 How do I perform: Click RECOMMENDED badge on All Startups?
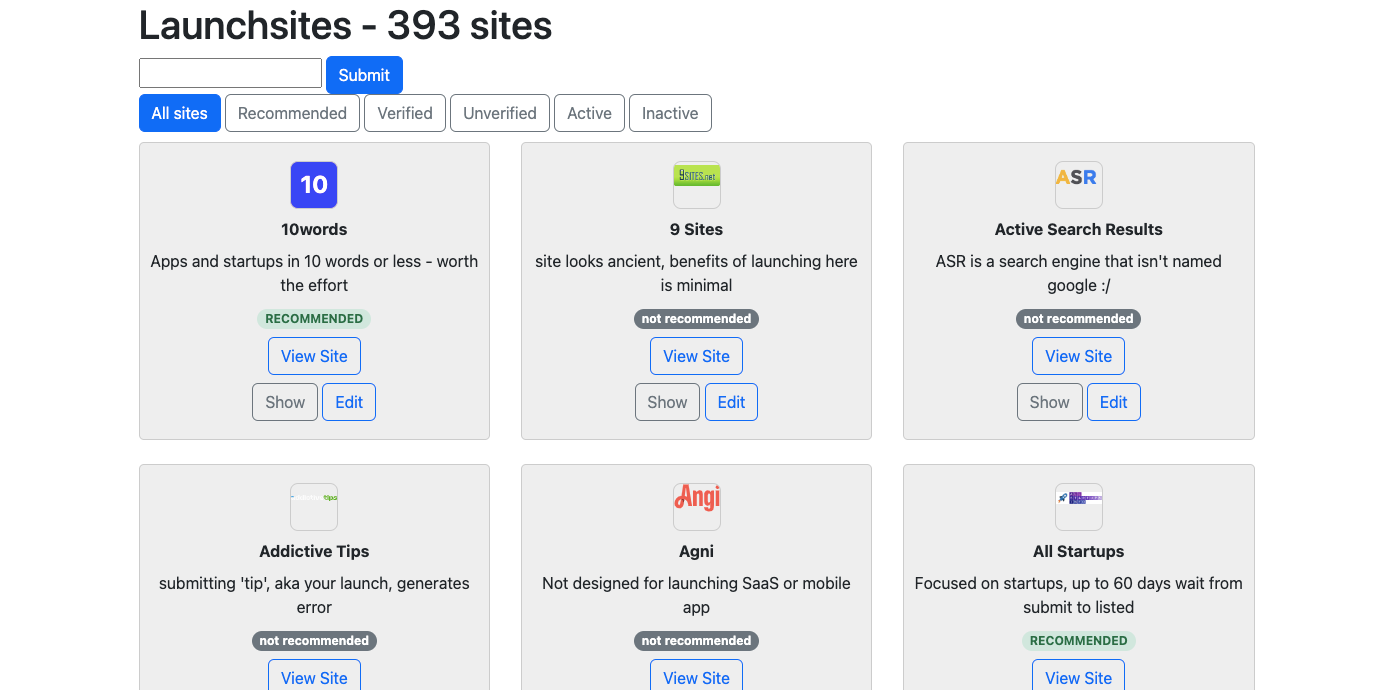(1078, 641)
